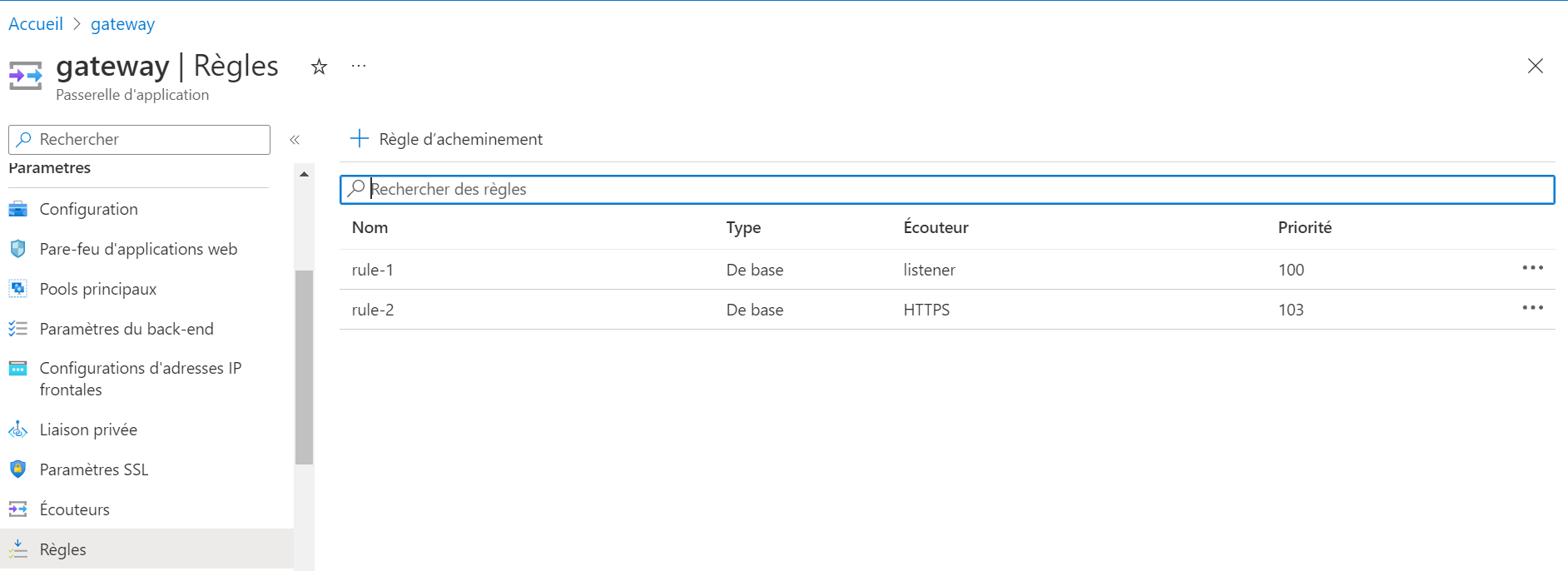Click the magnifier icon in sidebar Rechercher
Image resolution: width=1568 pixels, height=571 pixels.
point(24,139)
